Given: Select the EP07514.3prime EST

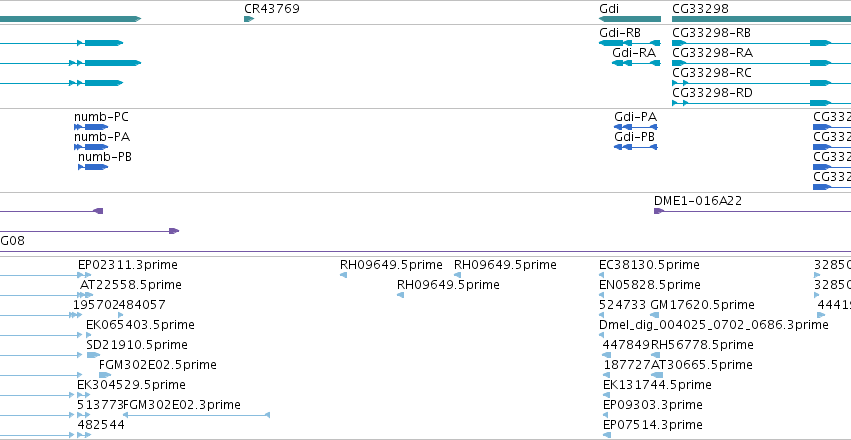Looking at the screenshot, I should pyautogui.click(x=653, y=424).
